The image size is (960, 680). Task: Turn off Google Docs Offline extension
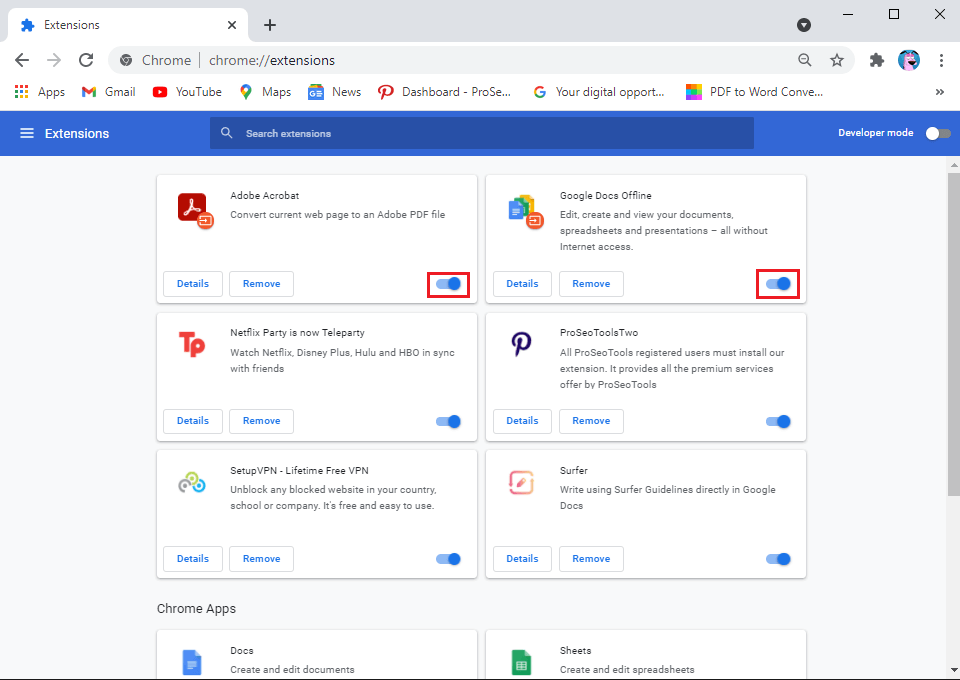[778, 284]
